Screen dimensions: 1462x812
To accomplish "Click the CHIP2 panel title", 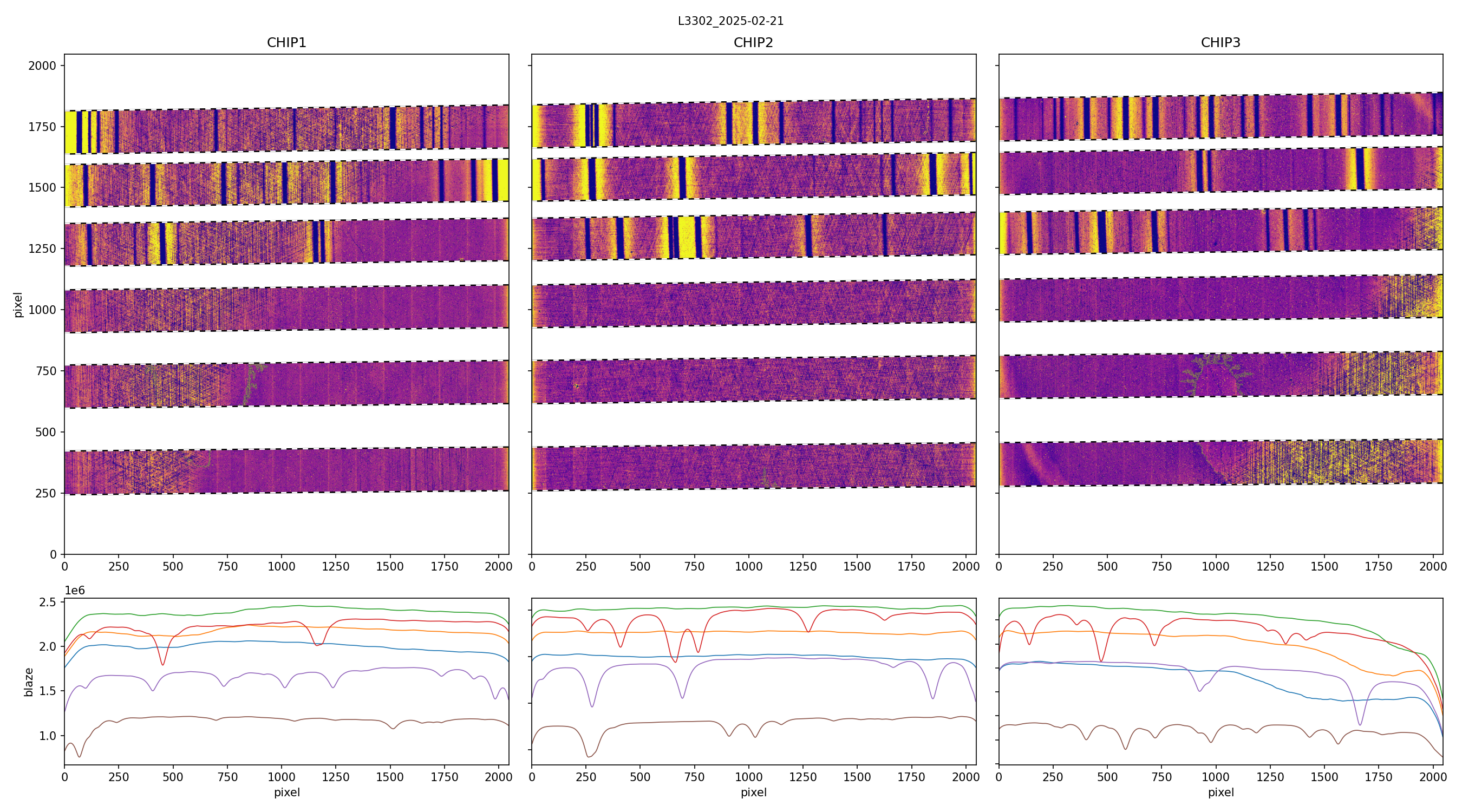I will click(x=753, y=43).
